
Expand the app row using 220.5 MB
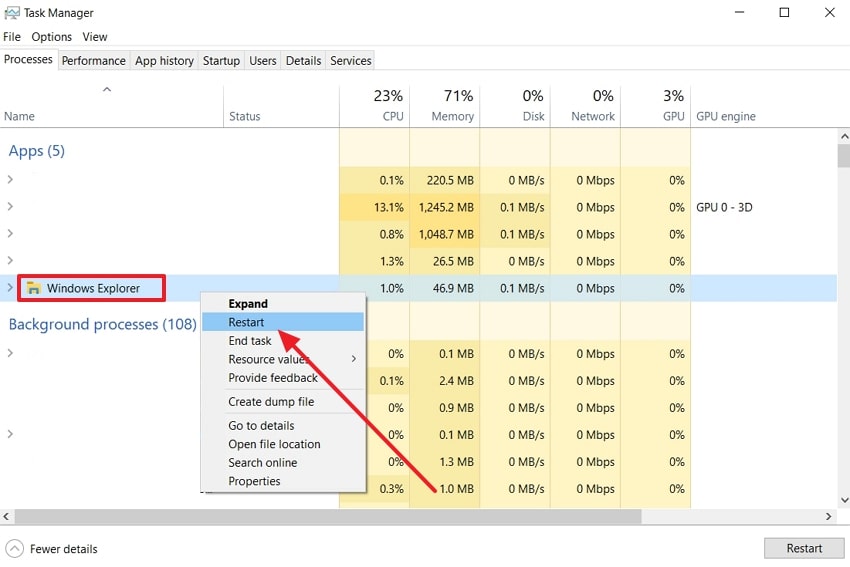[x=10, y=179]
